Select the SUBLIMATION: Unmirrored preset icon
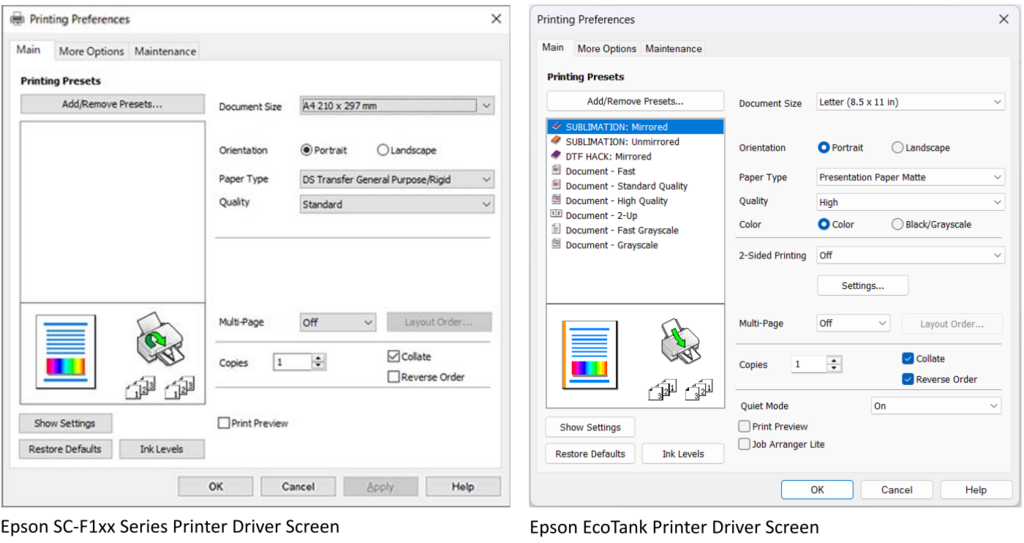This screenshot has width=1024, height=543. point(556,142)
